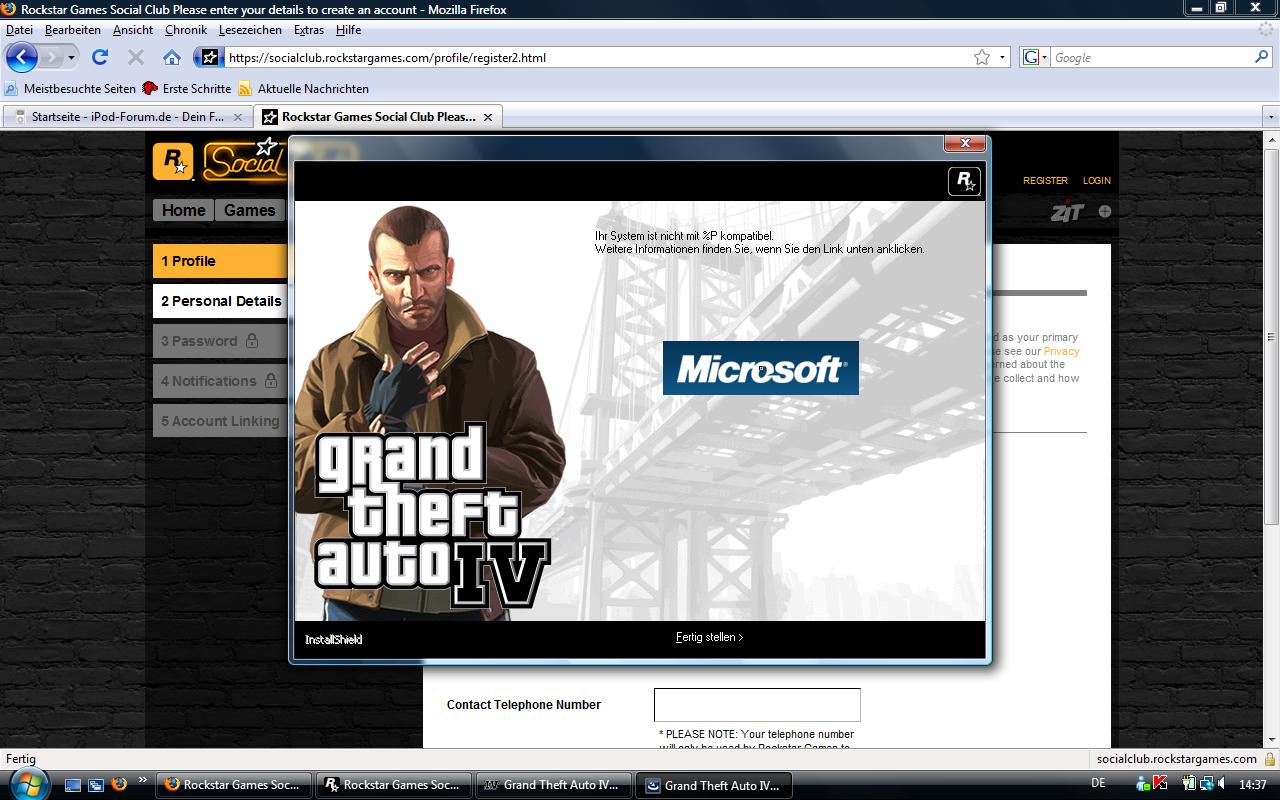Click the REGISTER link on the website

tap(1045, 181)
